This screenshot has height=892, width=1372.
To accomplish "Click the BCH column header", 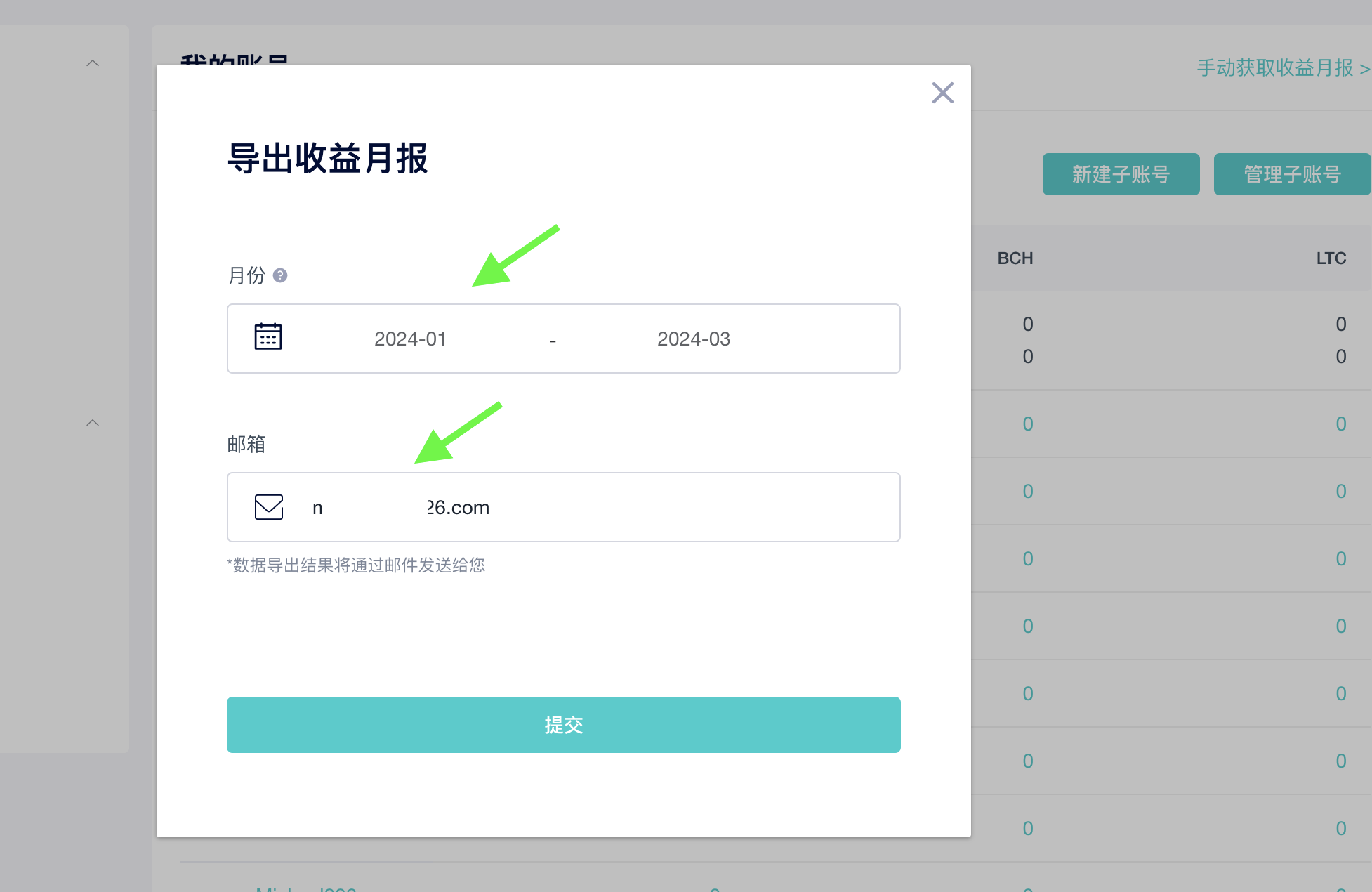I will point(1015,258).
